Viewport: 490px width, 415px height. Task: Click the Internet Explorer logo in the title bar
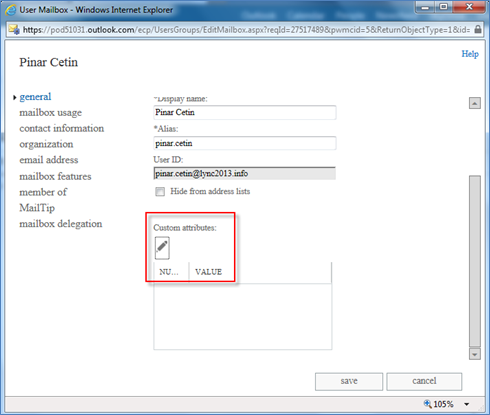pos(10,10)
